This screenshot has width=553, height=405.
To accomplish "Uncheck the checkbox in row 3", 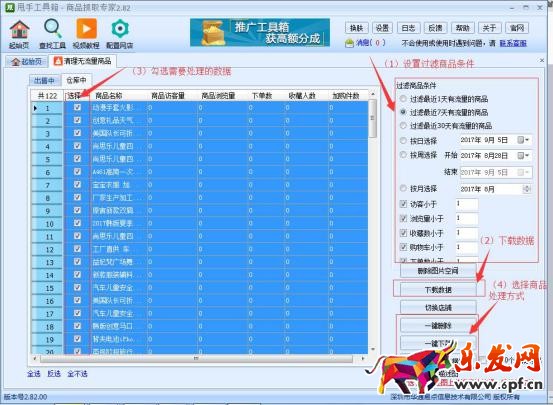I will [78, 133].
